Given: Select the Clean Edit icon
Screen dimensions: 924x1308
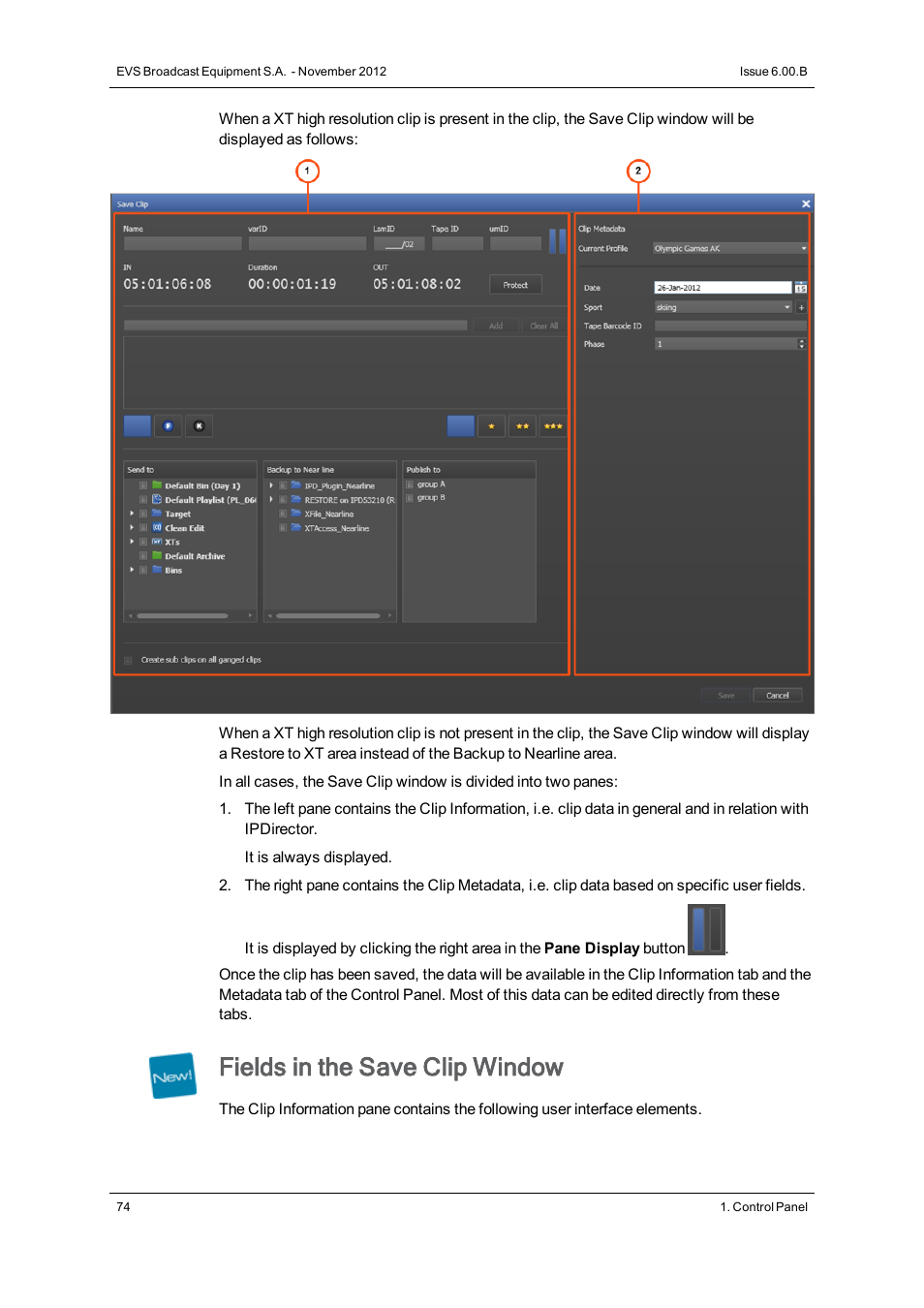Looking at the screenshot, I should click(157, 528).
